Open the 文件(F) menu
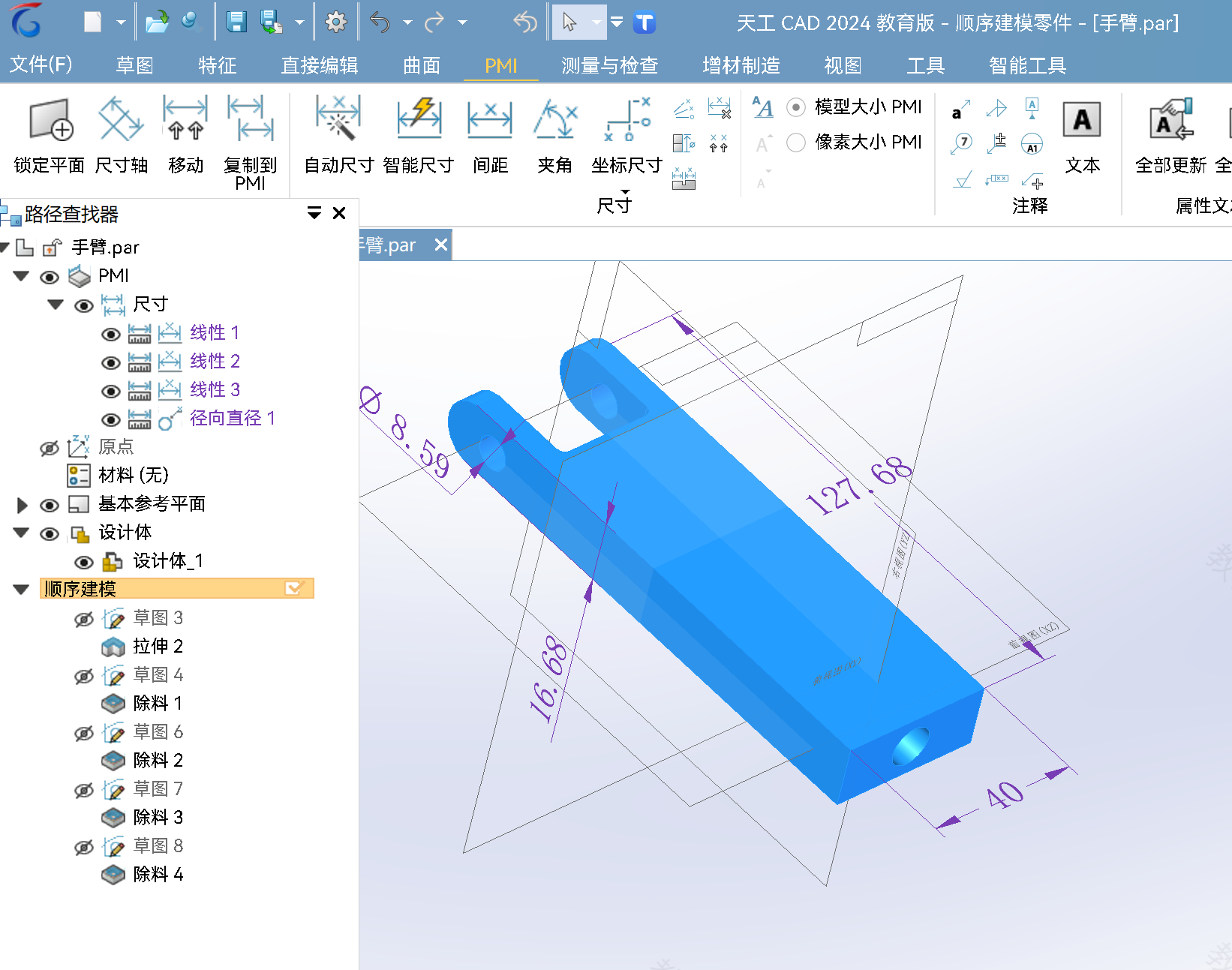The height and width of the screenshot is (970, 1232). [41, 65]
